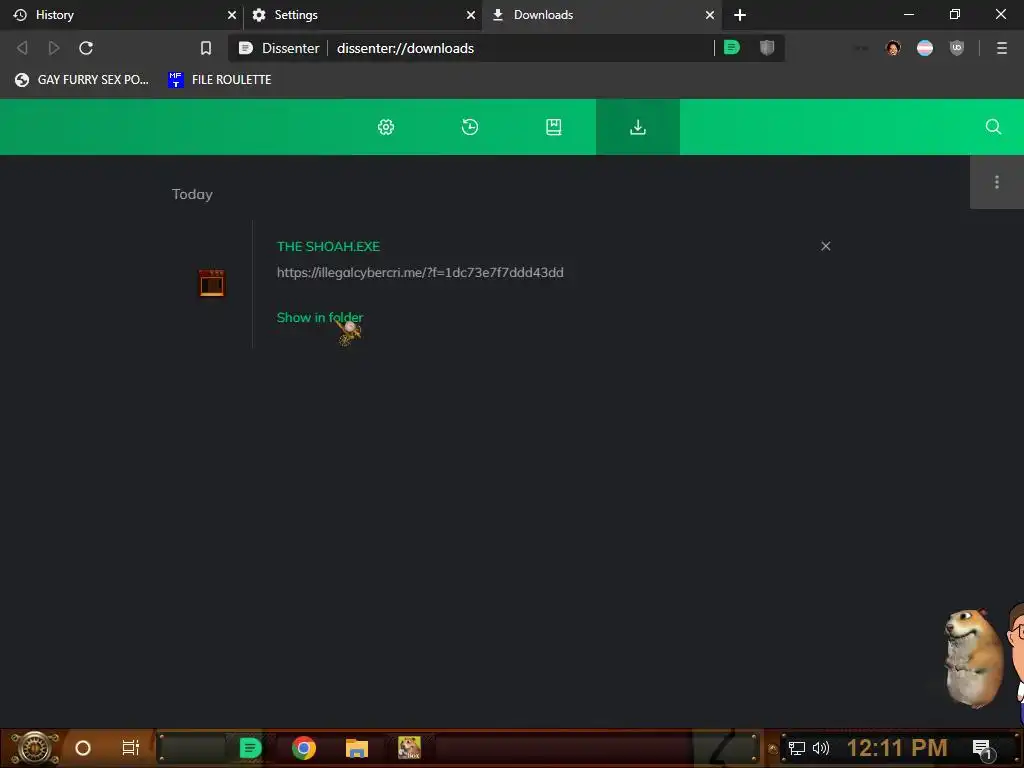
Task: Switch to the History tab
Action: click(x=121, y=14)
